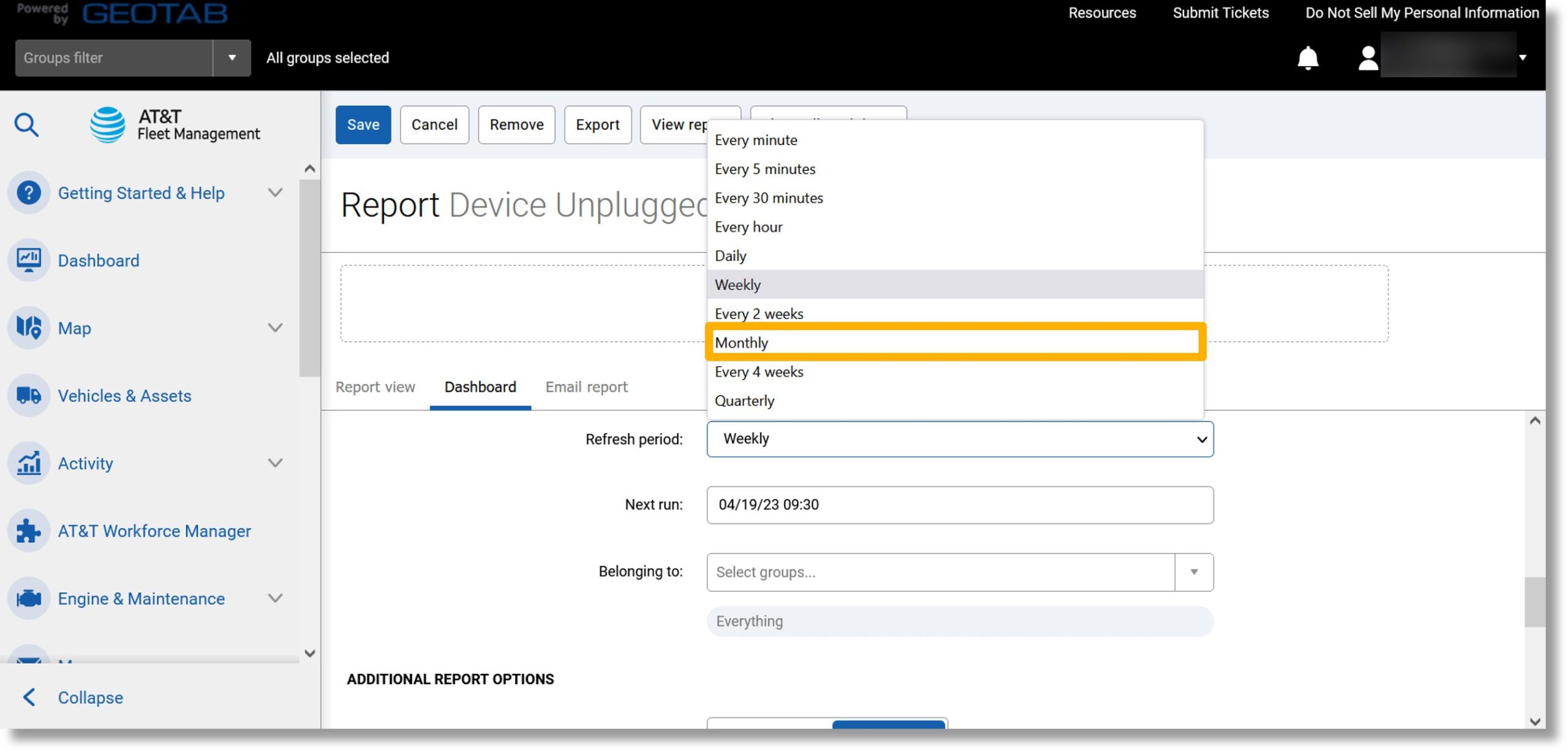Open Vehicles & Assets menu item
Screen dimensions: 1568x751
point(124,396)
